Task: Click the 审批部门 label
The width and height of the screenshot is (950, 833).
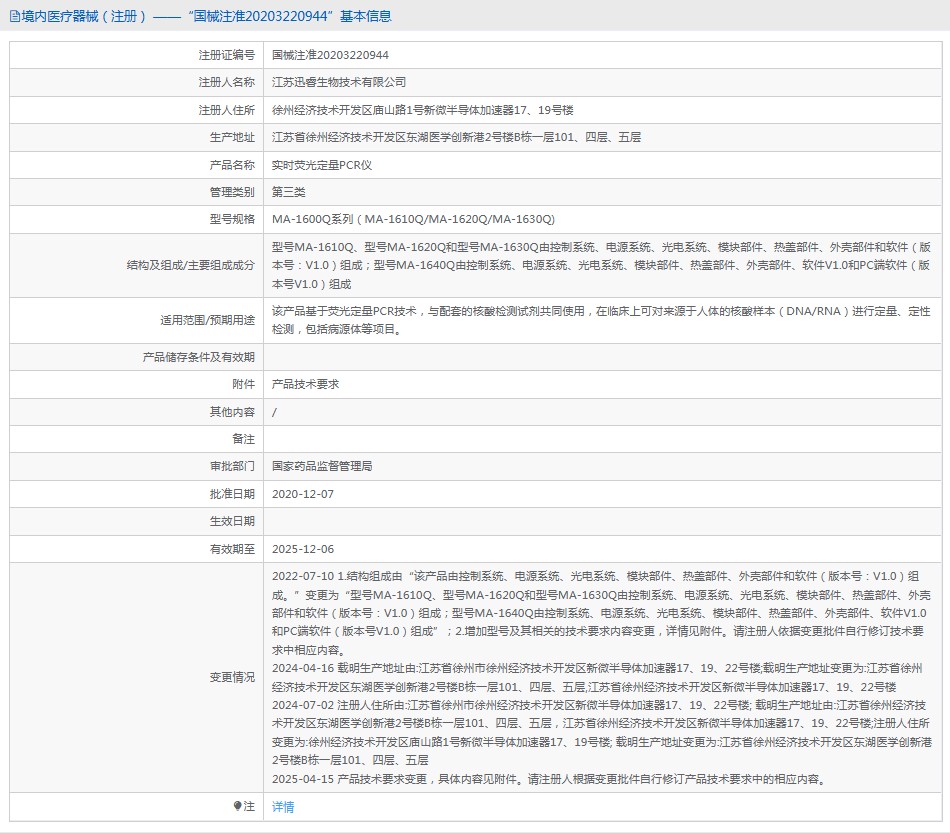Action: coord(232,466)
